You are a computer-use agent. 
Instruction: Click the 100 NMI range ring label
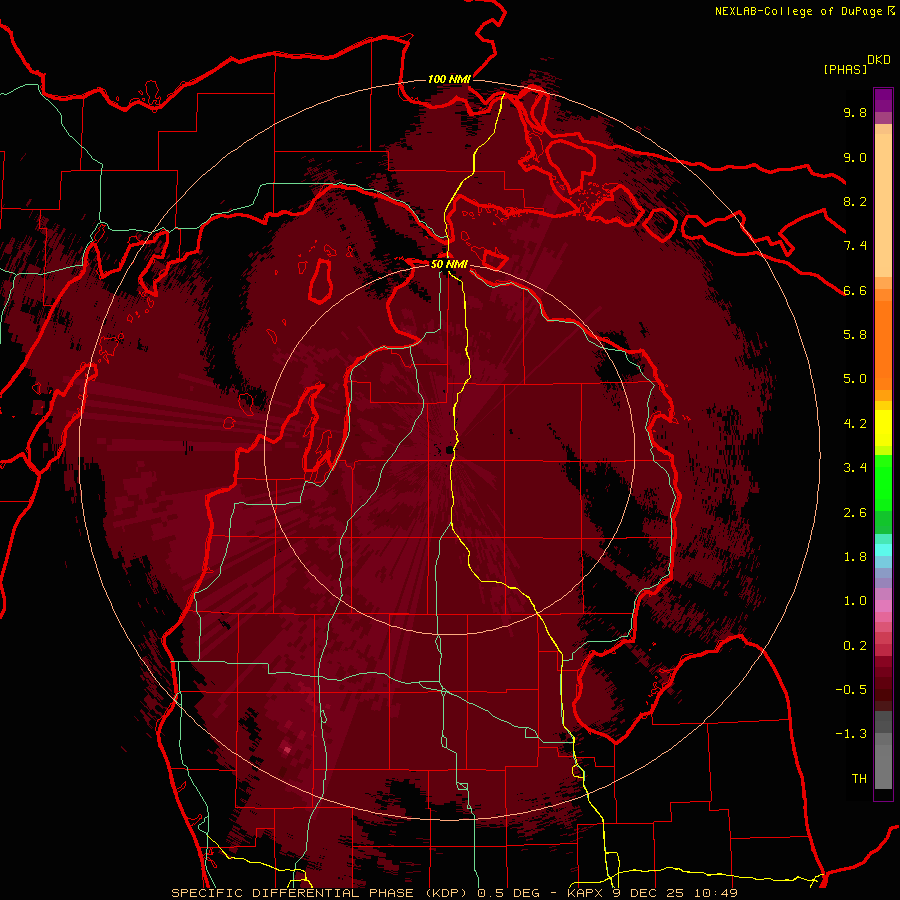pyautogui.click(x=449, y=79)
